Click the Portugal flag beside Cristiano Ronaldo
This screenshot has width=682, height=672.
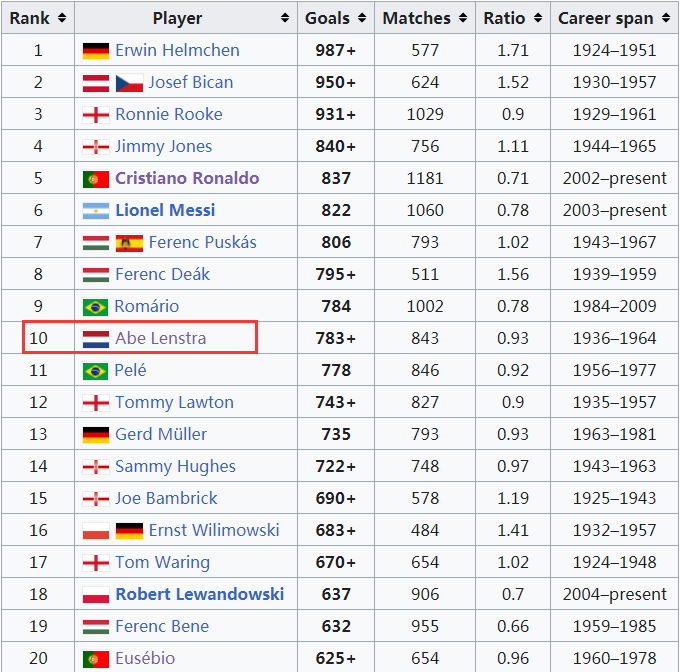click(95, 178)
